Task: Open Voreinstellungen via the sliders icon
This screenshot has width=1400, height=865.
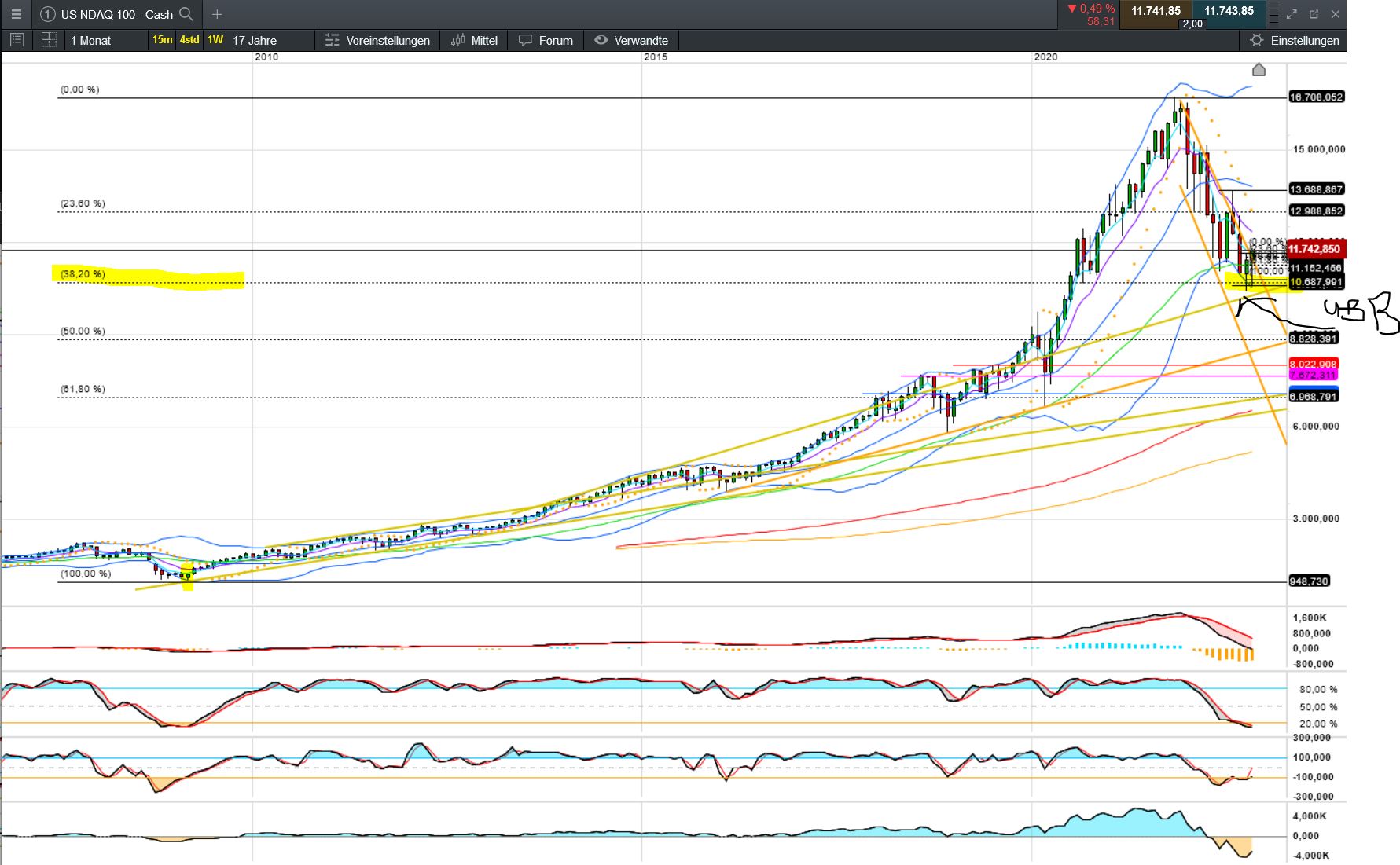Action: coord(331,40)
